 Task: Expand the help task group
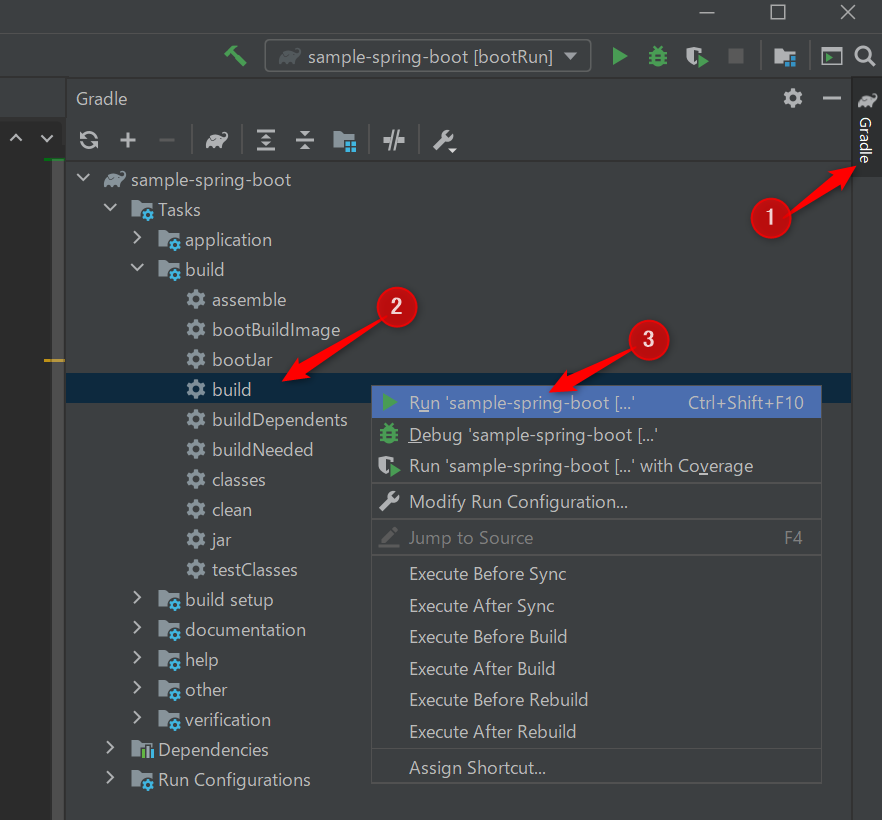tap(137, 657)
